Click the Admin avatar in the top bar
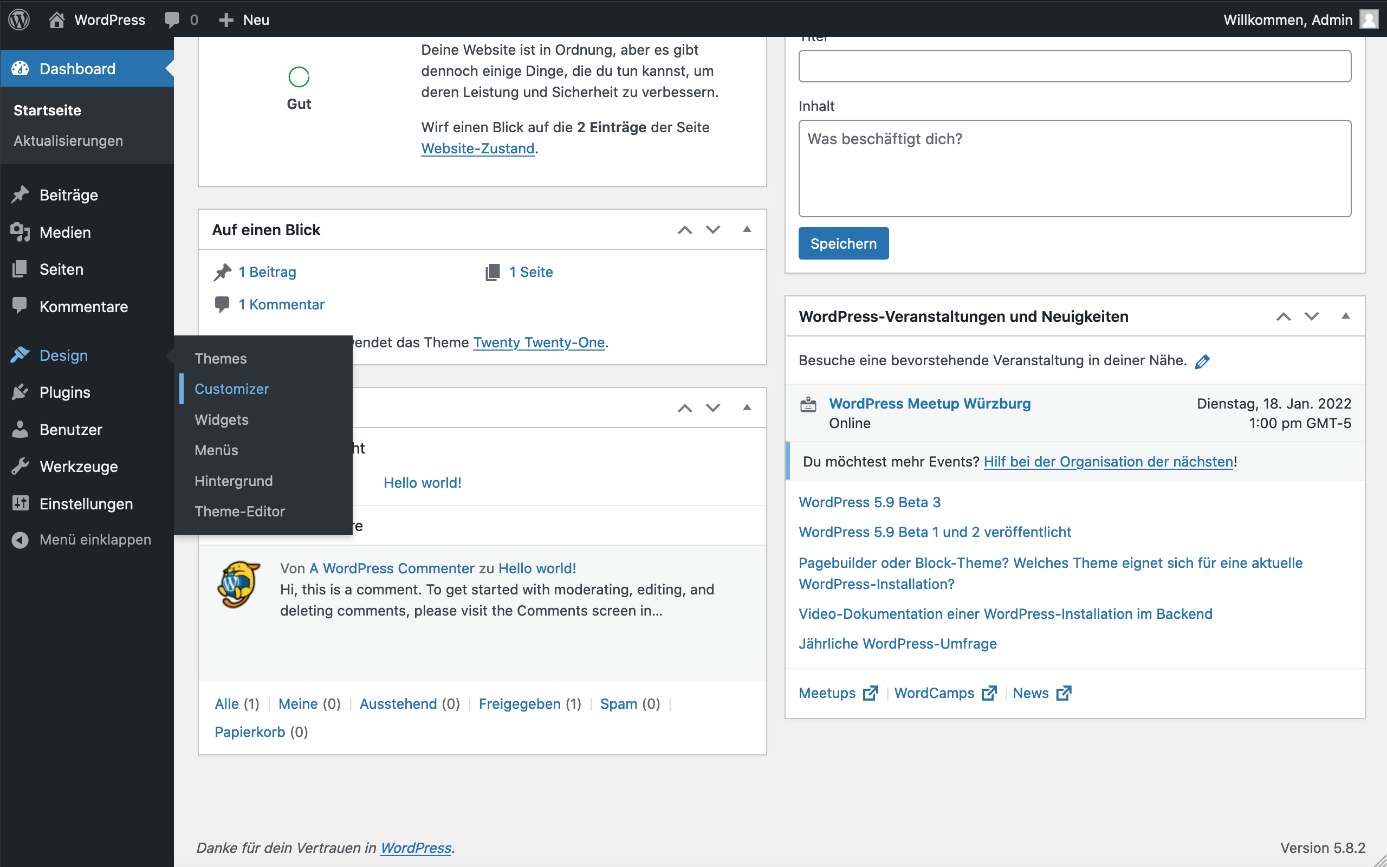The image size is (1387, 867). tap(1369, 19)
